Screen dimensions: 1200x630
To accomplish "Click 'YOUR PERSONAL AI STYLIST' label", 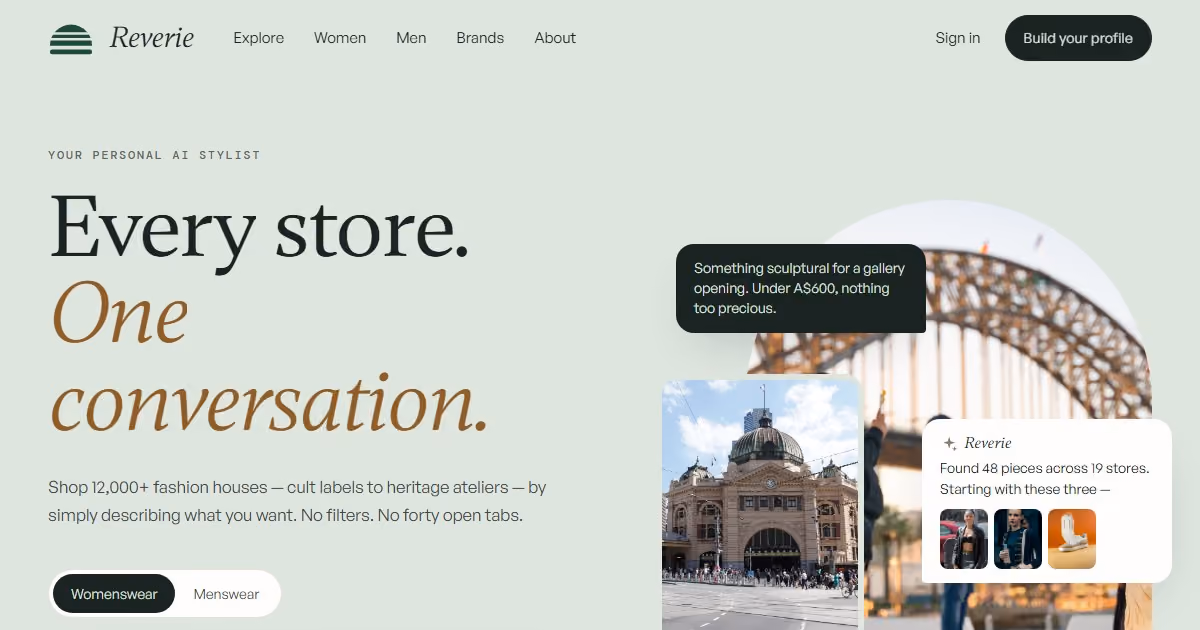I will tap(154, 155).
